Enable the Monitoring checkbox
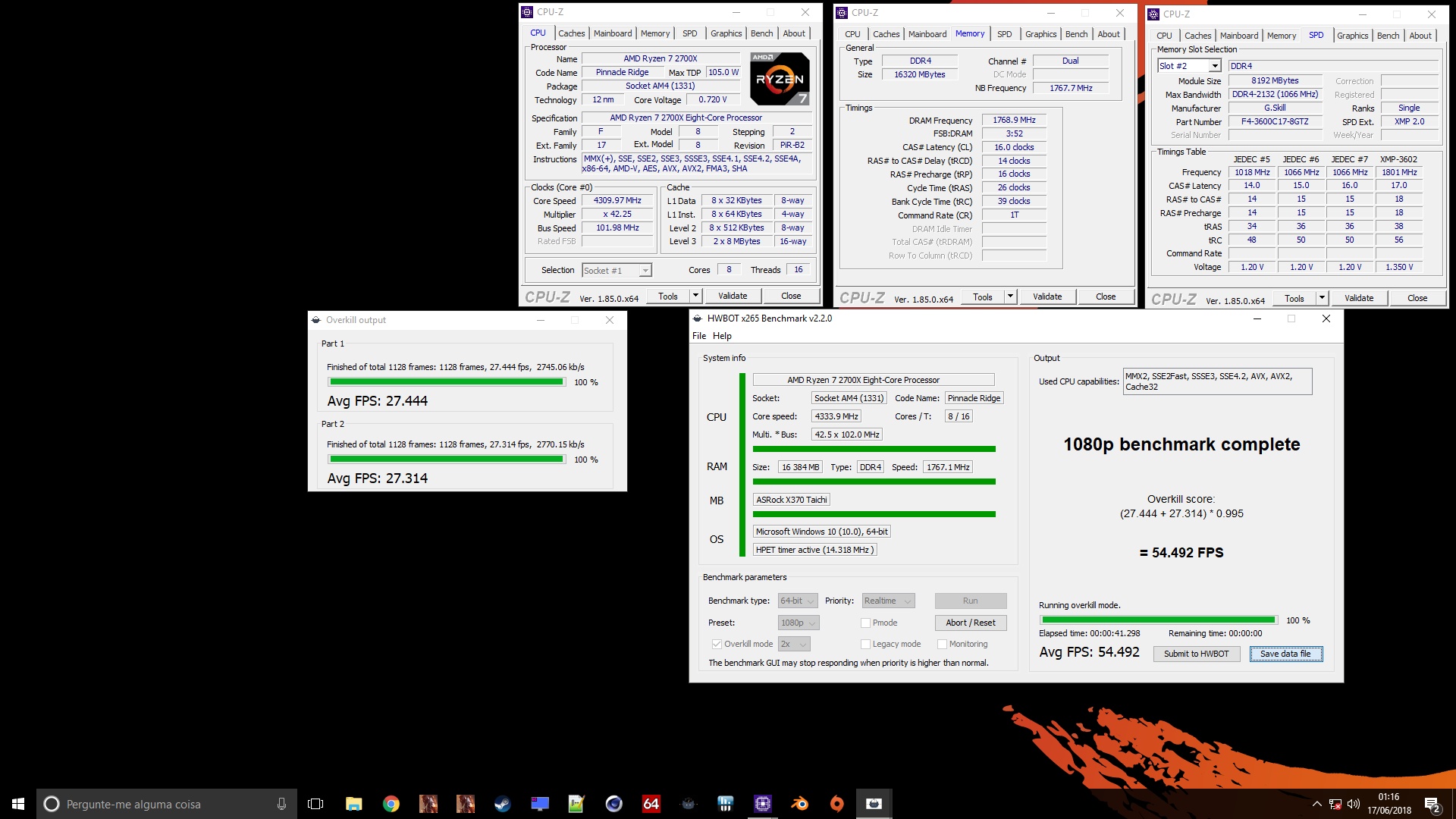This screenshot has height=819, width=1456. tap(942, 644)
